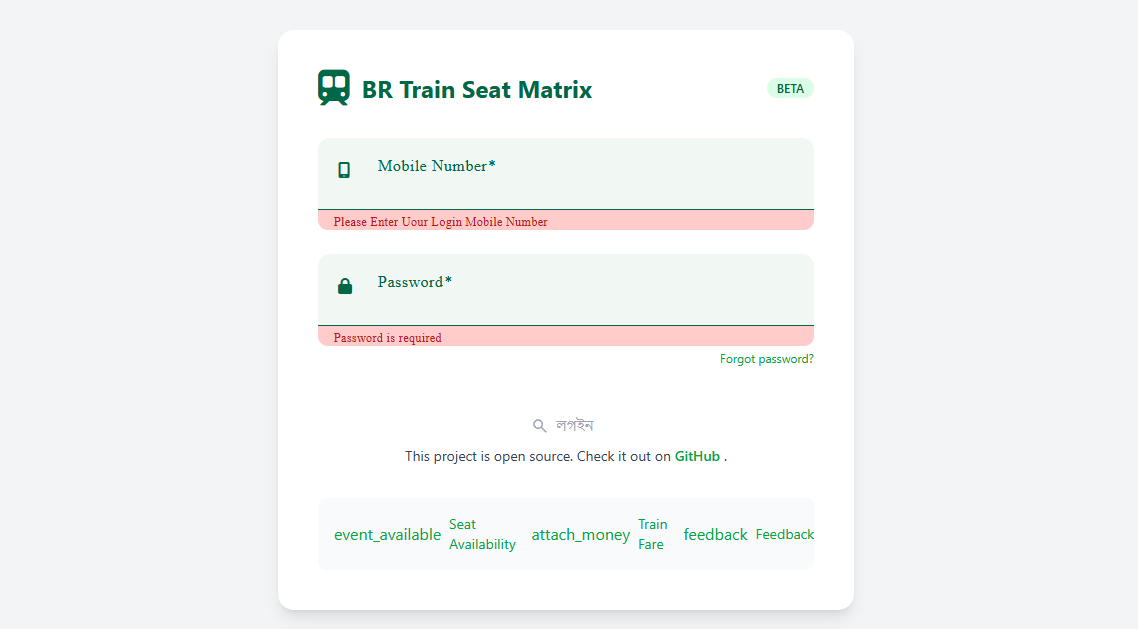Click the open source project text
The image size is (1138, 629).
[x=538, y=456]
